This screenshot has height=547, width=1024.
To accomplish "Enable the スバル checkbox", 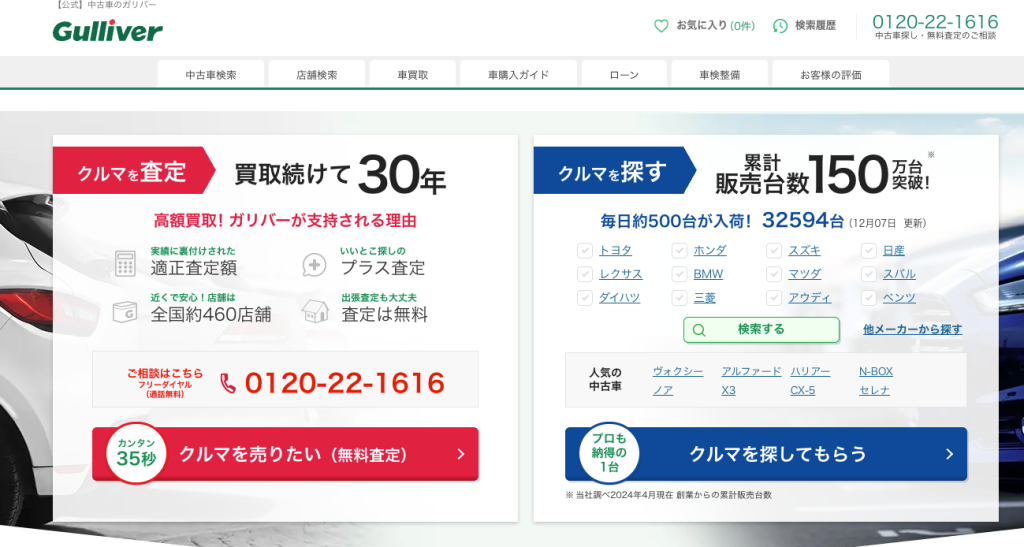I will pyautogui.click(x=869, y=274).
